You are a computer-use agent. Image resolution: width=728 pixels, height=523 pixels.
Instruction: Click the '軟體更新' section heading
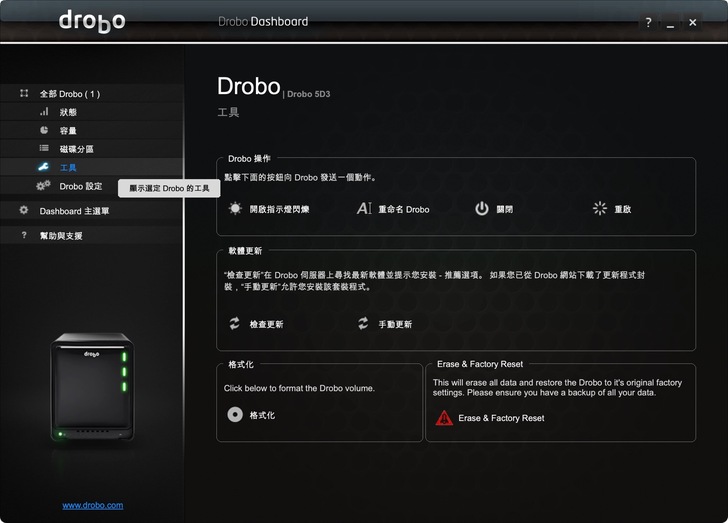pos(245,251)
